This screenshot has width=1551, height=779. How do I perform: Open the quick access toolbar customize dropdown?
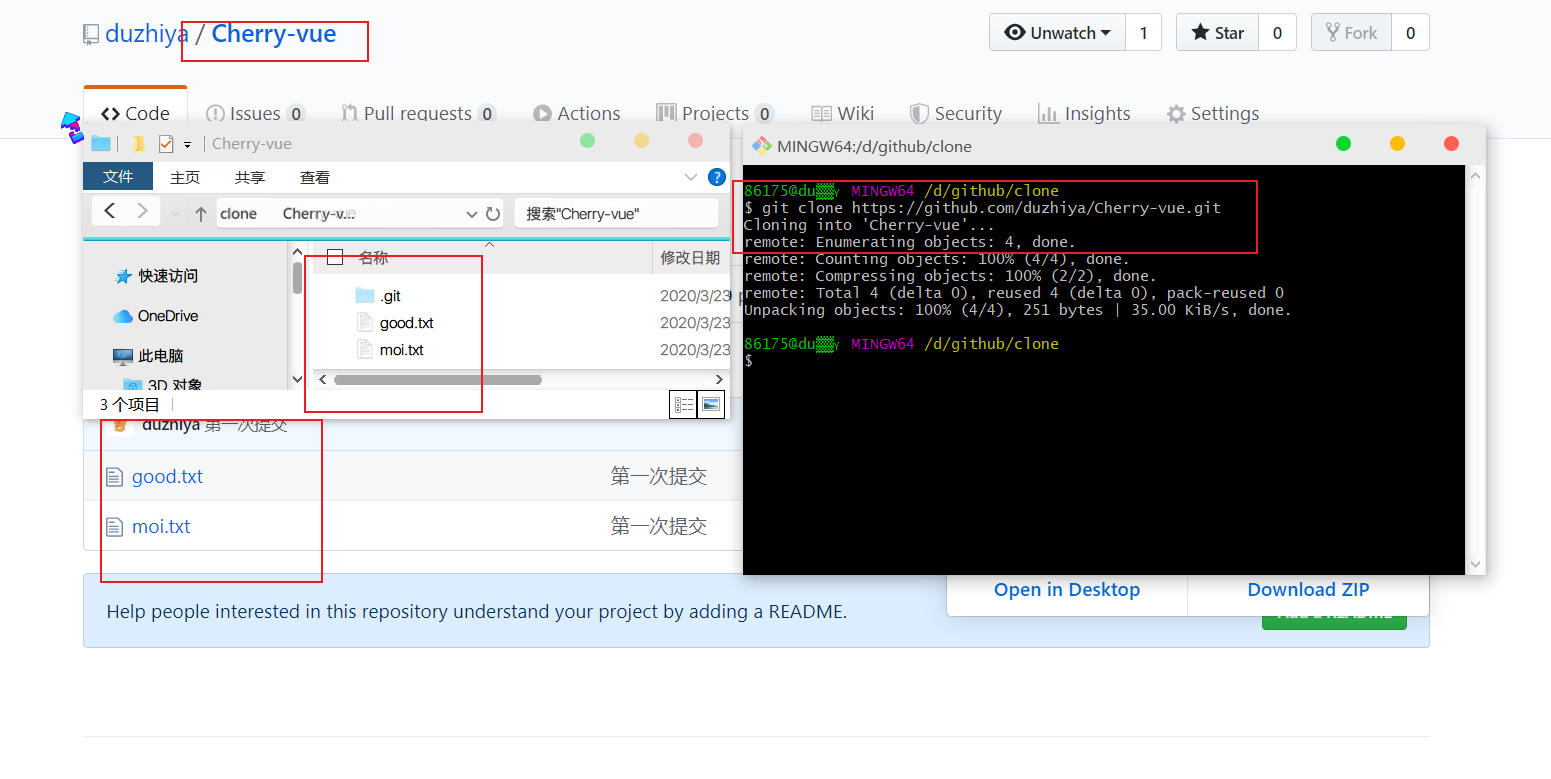tap(187, 145)
